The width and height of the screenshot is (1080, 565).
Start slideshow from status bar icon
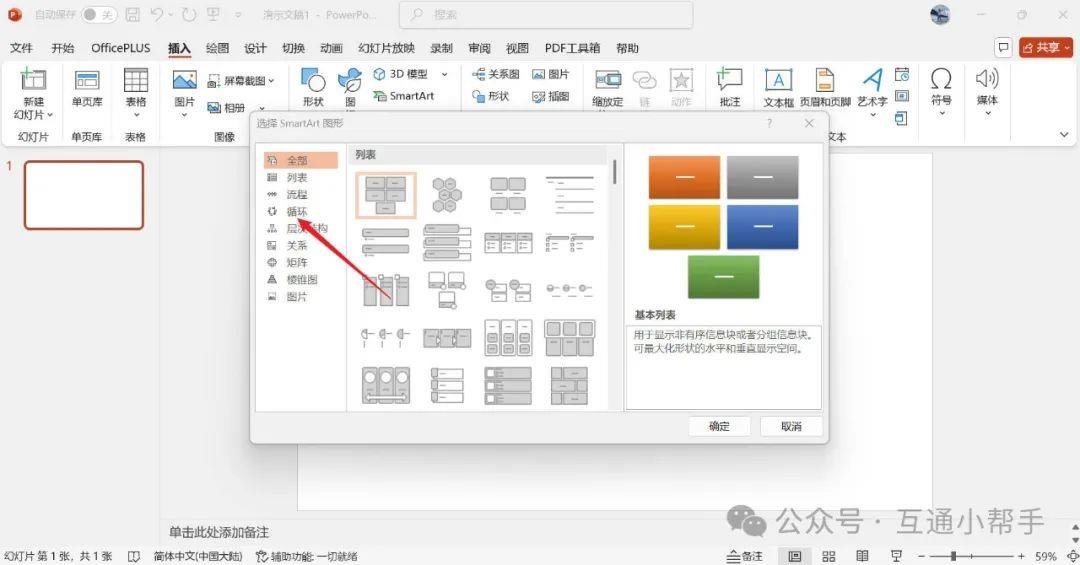click(896, 556)
